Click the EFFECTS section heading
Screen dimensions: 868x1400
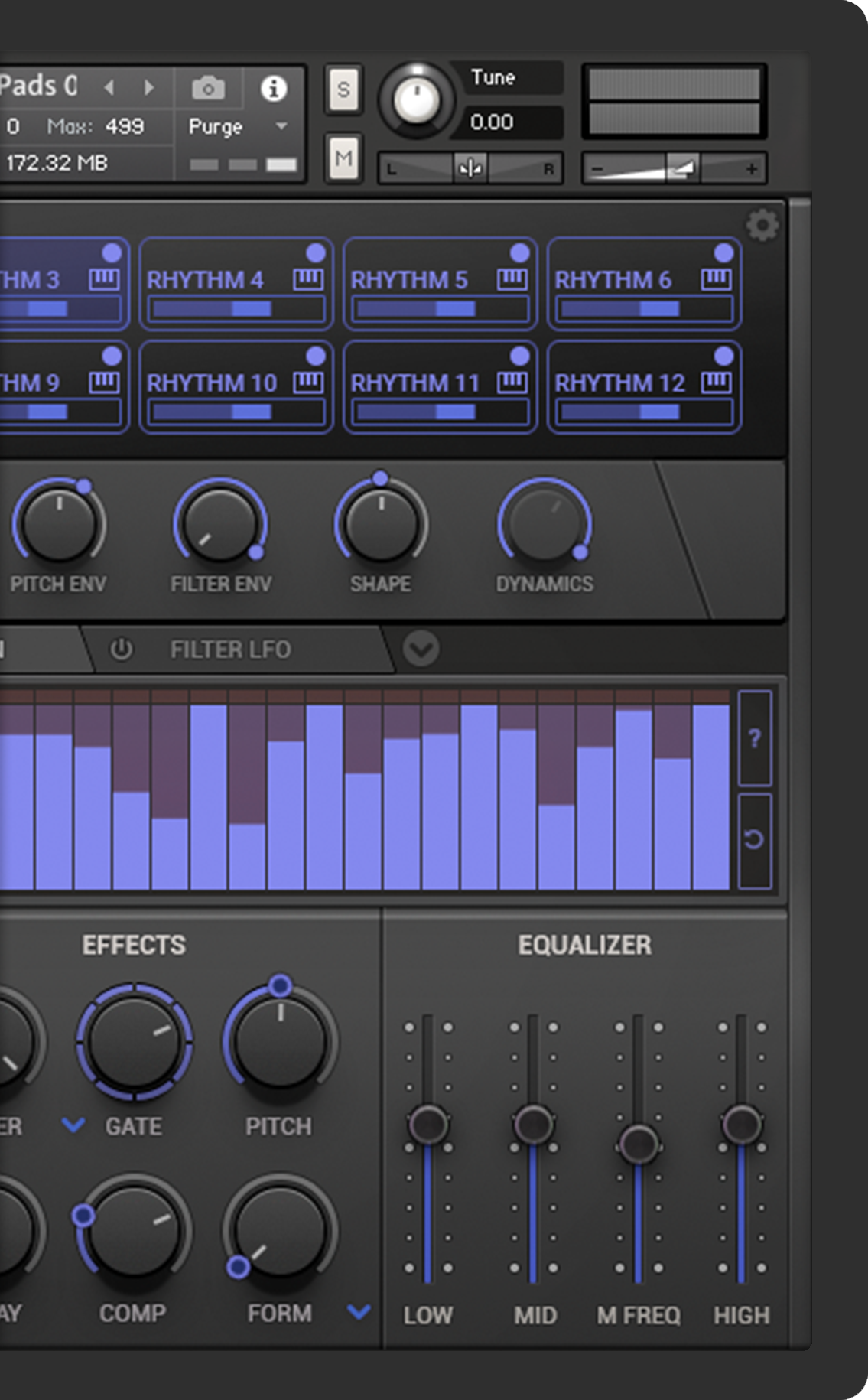[x=134, y=945]
